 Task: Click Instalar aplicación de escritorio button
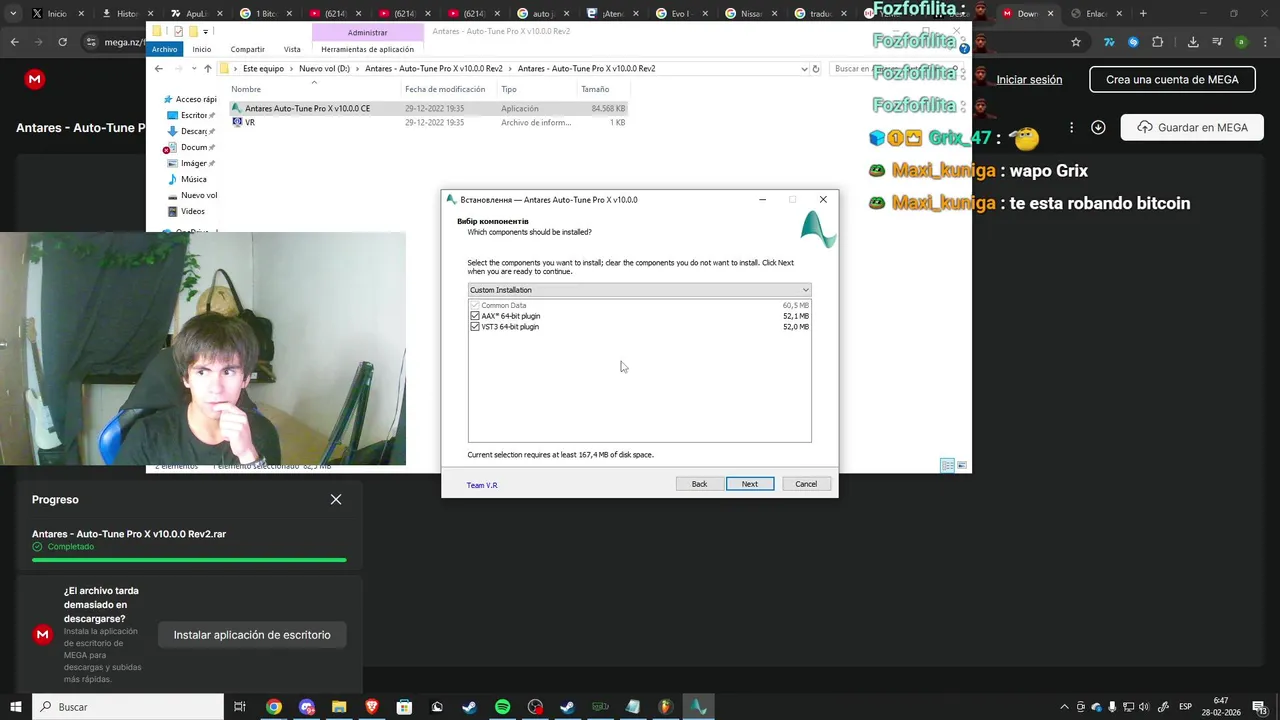(252, 635)
